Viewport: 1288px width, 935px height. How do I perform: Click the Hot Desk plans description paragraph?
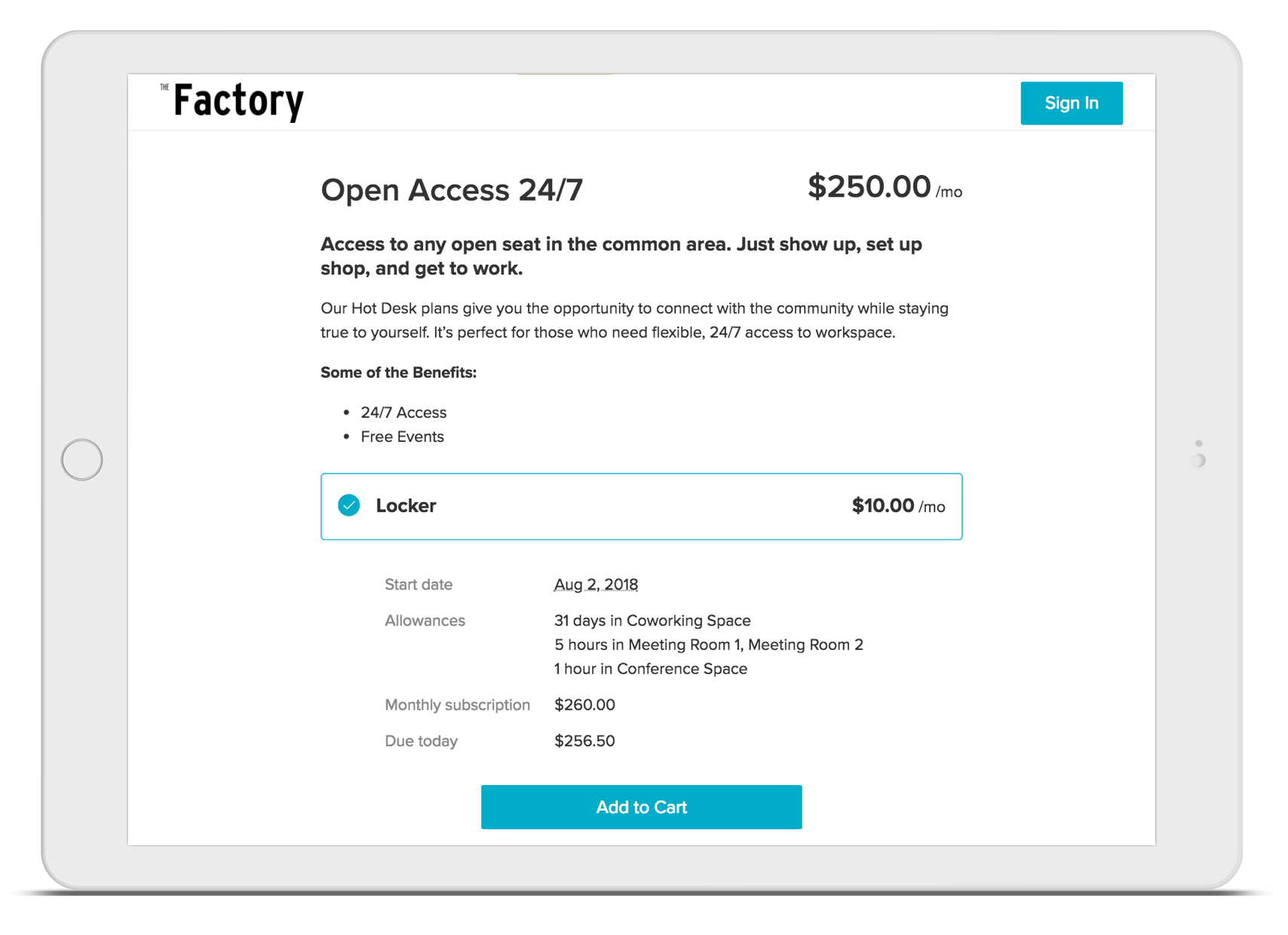[x=634, y=320]
